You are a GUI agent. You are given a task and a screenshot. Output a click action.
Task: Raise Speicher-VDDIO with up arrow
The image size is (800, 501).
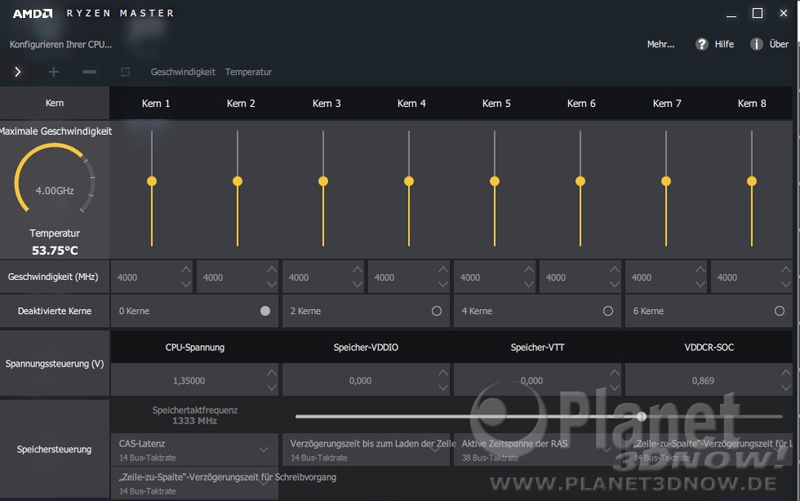[x=443, y=372]
